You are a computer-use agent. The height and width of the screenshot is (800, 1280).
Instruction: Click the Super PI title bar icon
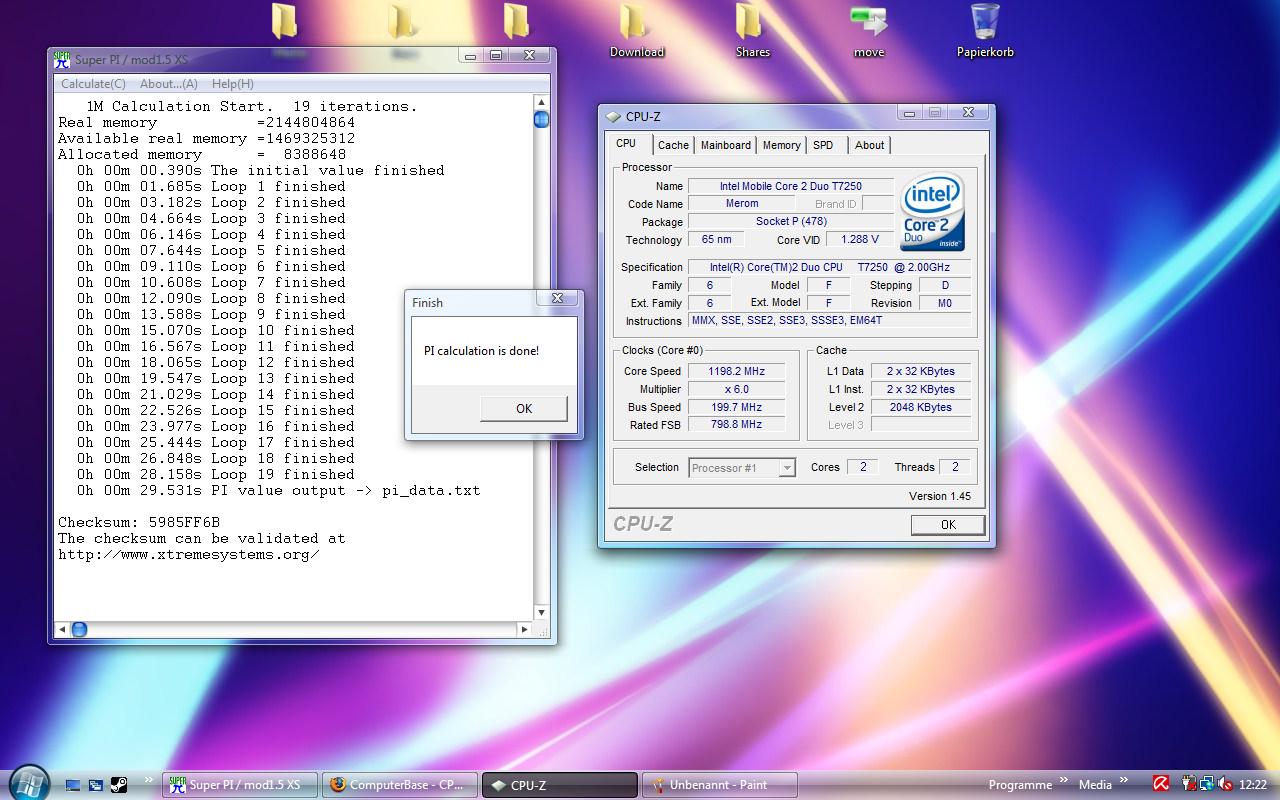click(62, 59)
